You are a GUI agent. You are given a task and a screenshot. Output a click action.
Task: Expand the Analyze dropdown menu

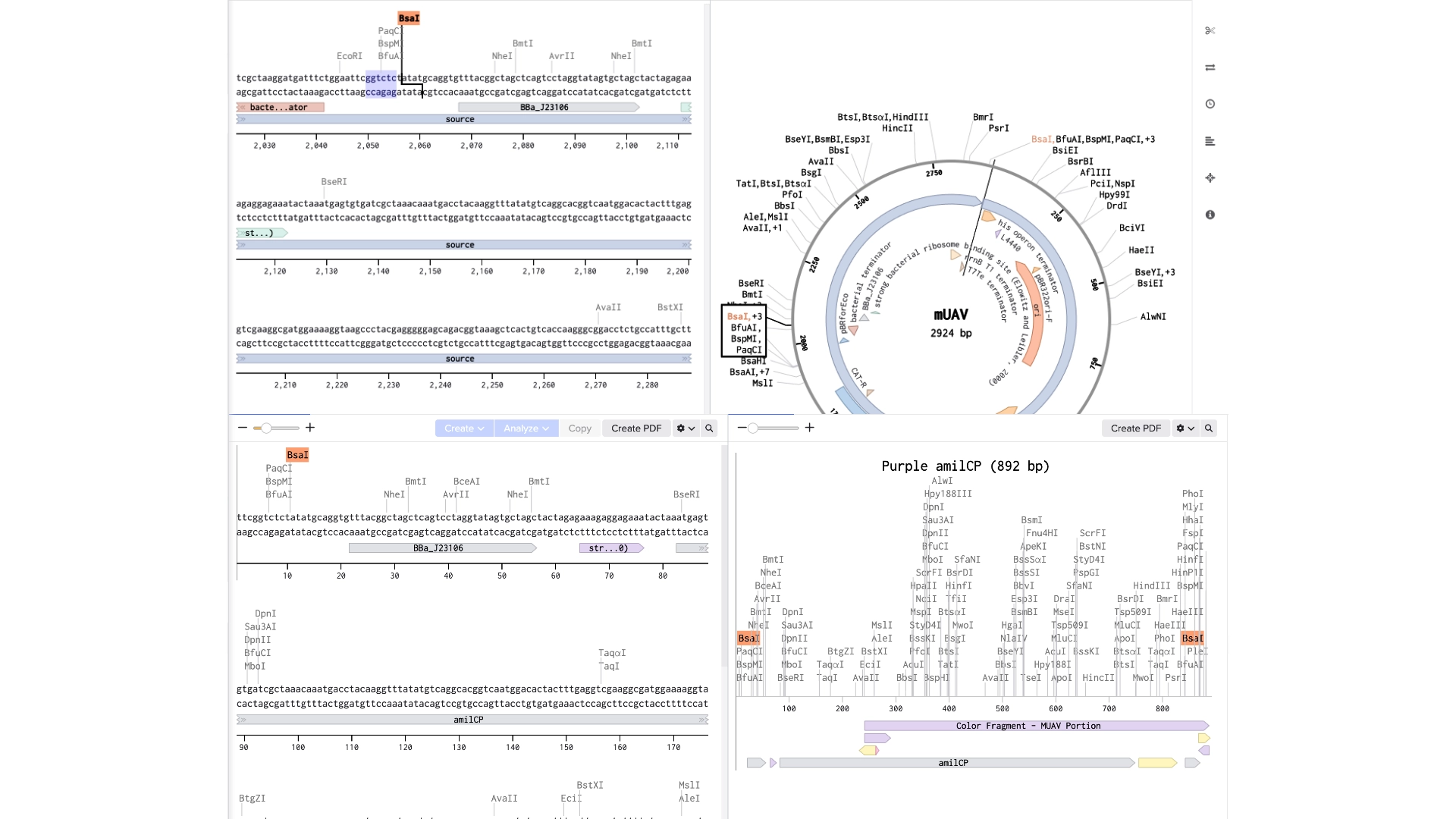526,428
